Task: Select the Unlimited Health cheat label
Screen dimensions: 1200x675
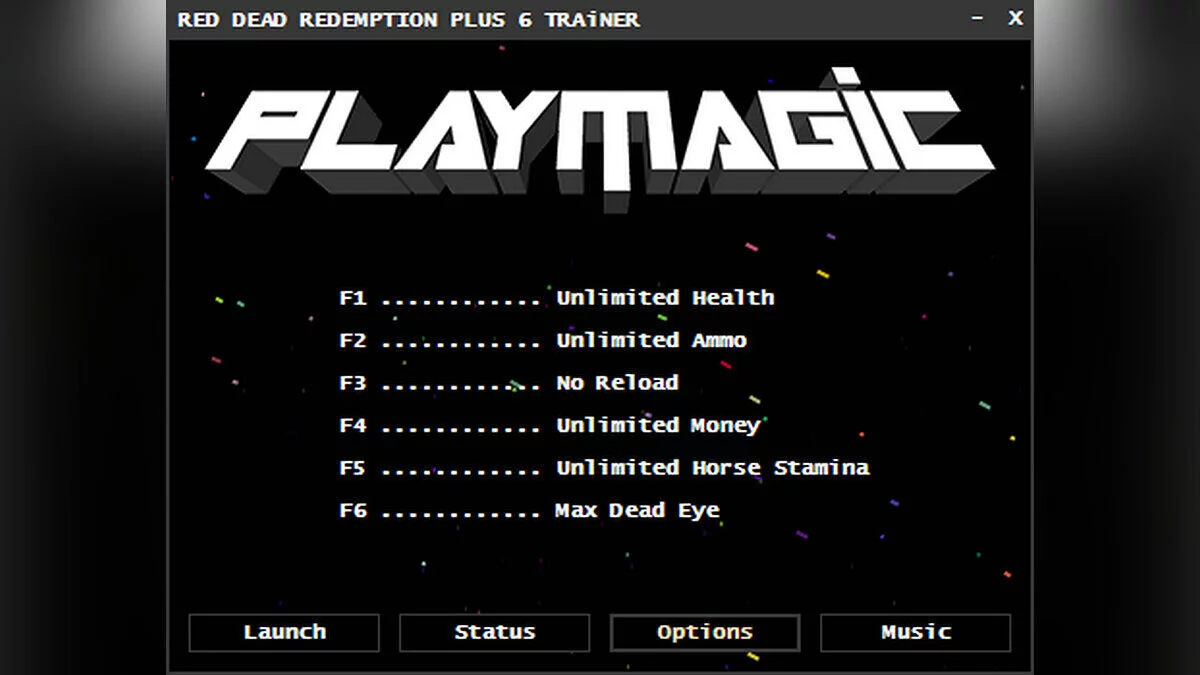Action: [x=665, y=298]
